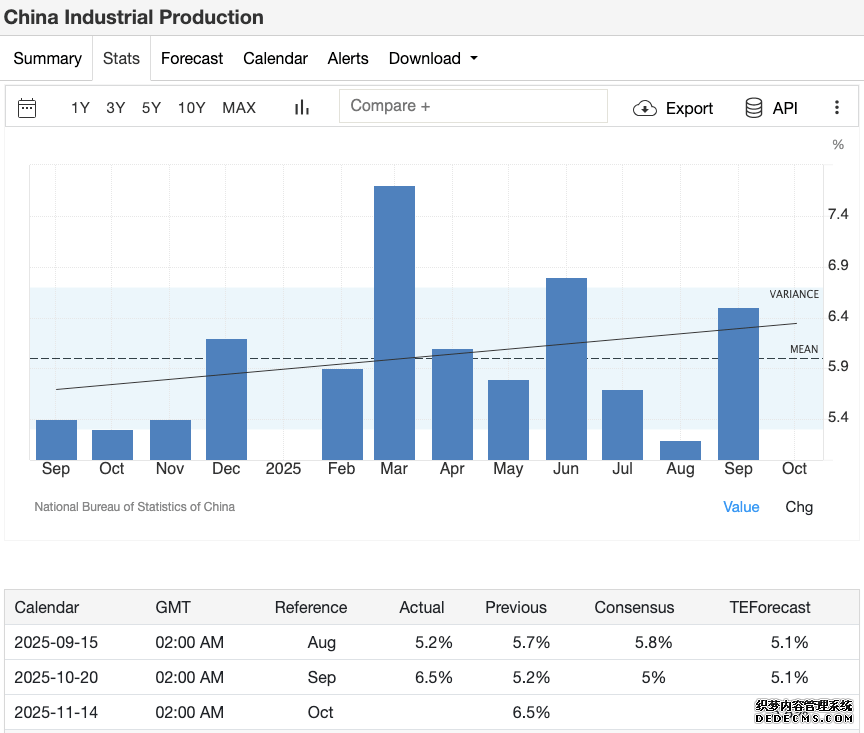Click the Jun bar in the chart
864x733 pixels.
[x=566, y=369]
